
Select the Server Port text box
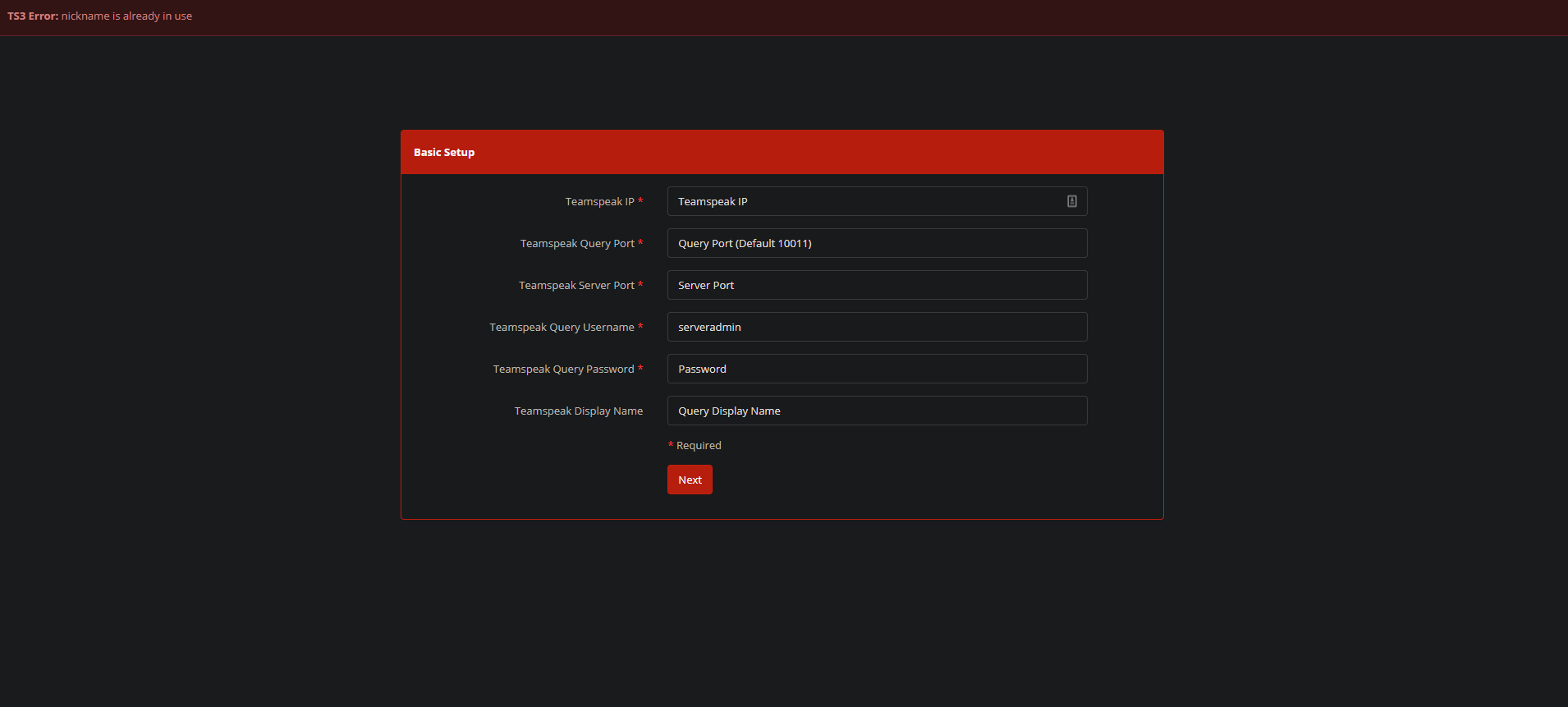click(877, 285)
